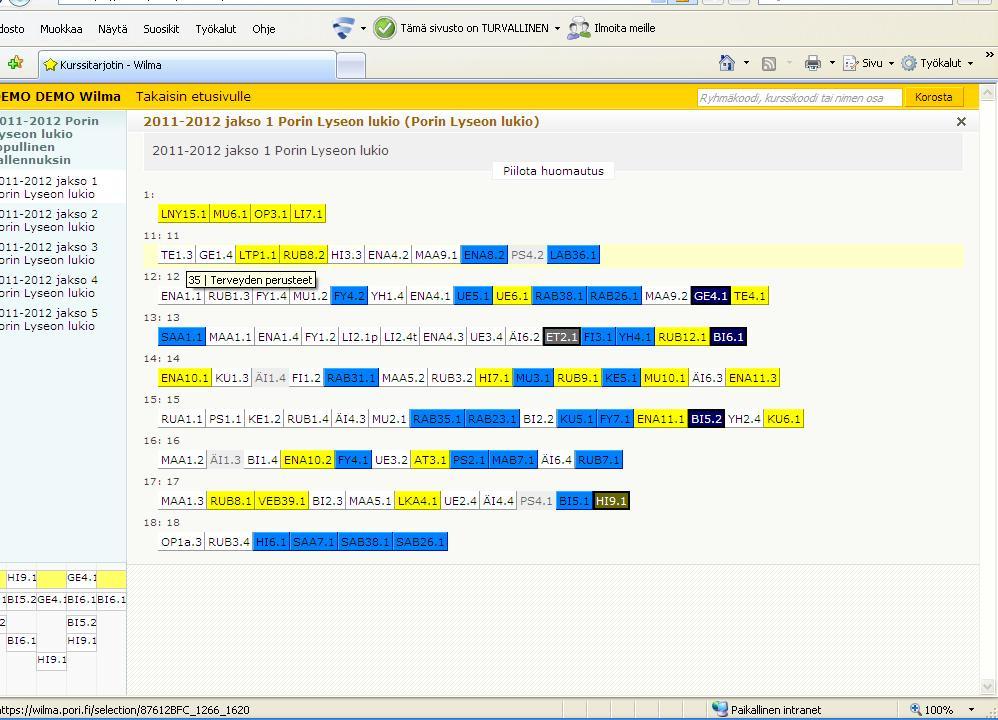Image resolution: width=998 pixels, height=720 pixels.
Task: Select course SAB26.1
Action: pos(420,542)
